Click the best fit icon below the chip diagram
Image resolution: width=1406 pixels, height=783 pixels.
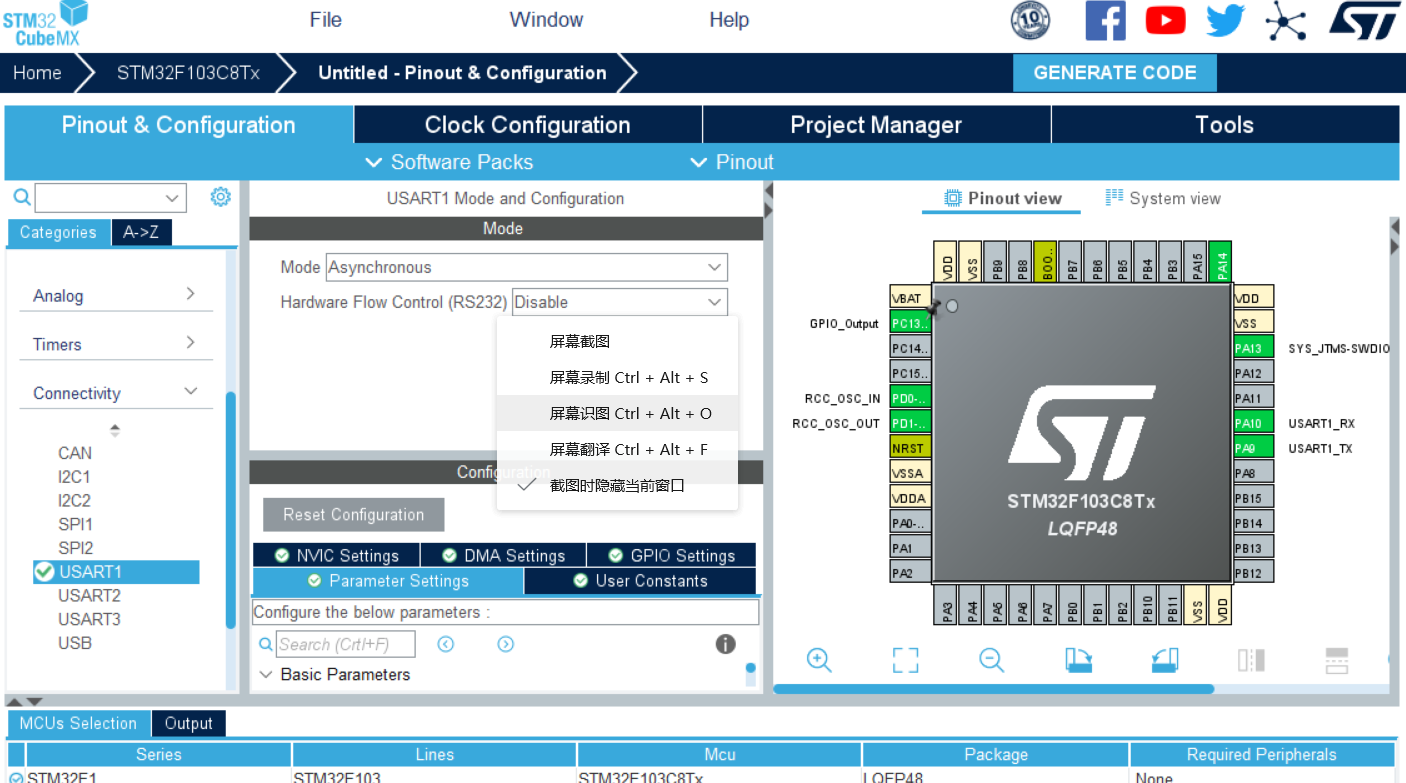[x=904, y=660]
